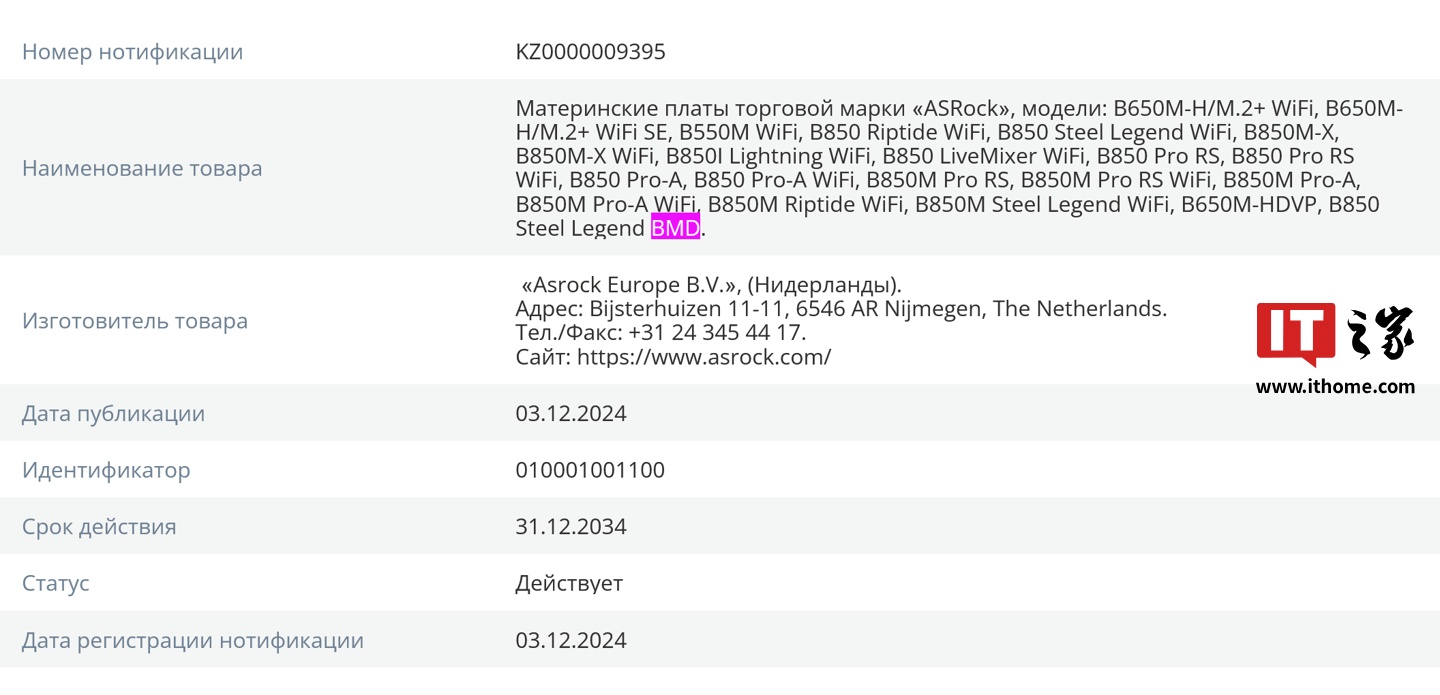Click the 'Дата регистрации нотификации' label

(193, 640)
